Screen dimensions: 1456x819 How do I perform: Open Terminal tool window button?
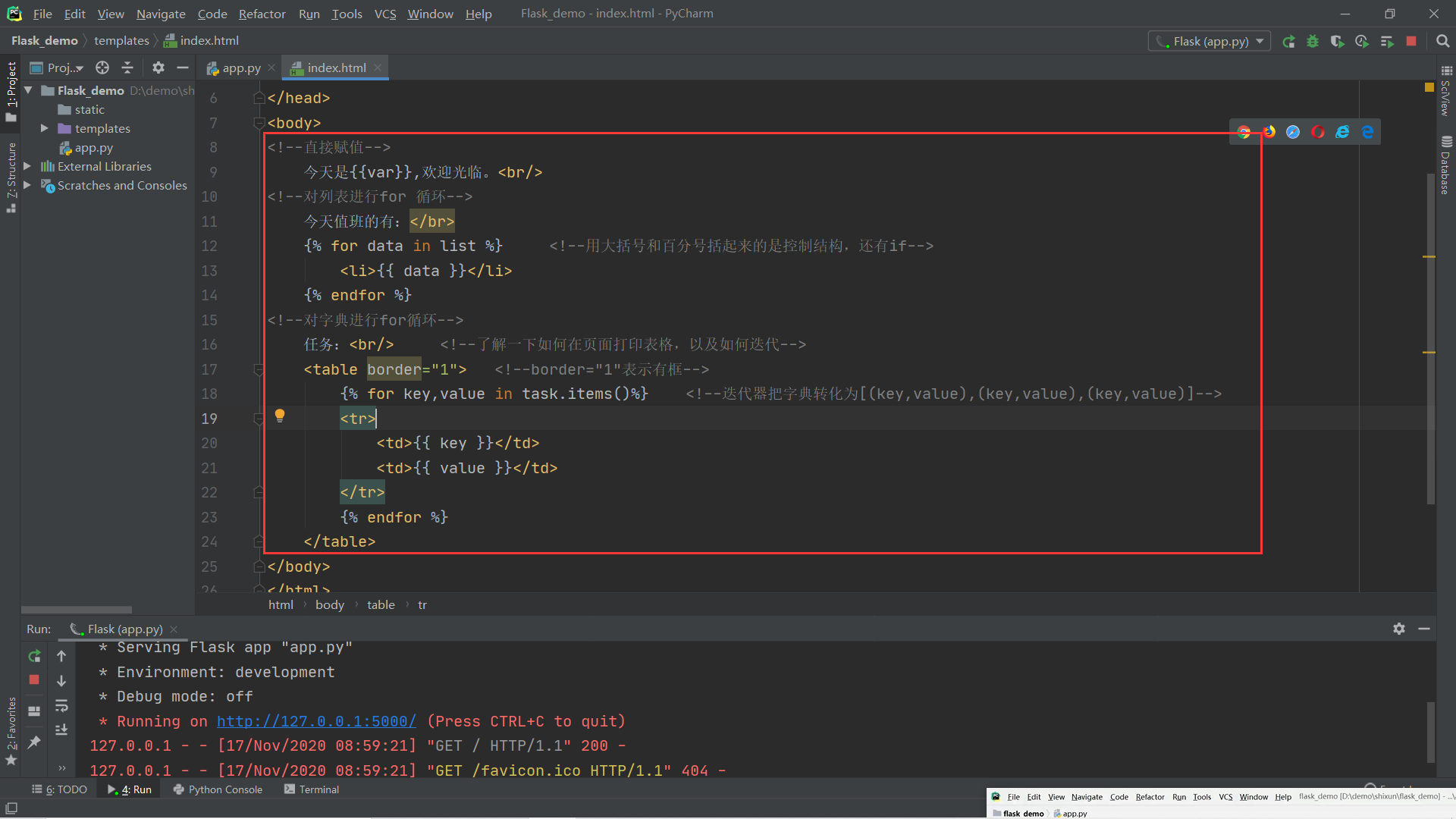(312, 789)
